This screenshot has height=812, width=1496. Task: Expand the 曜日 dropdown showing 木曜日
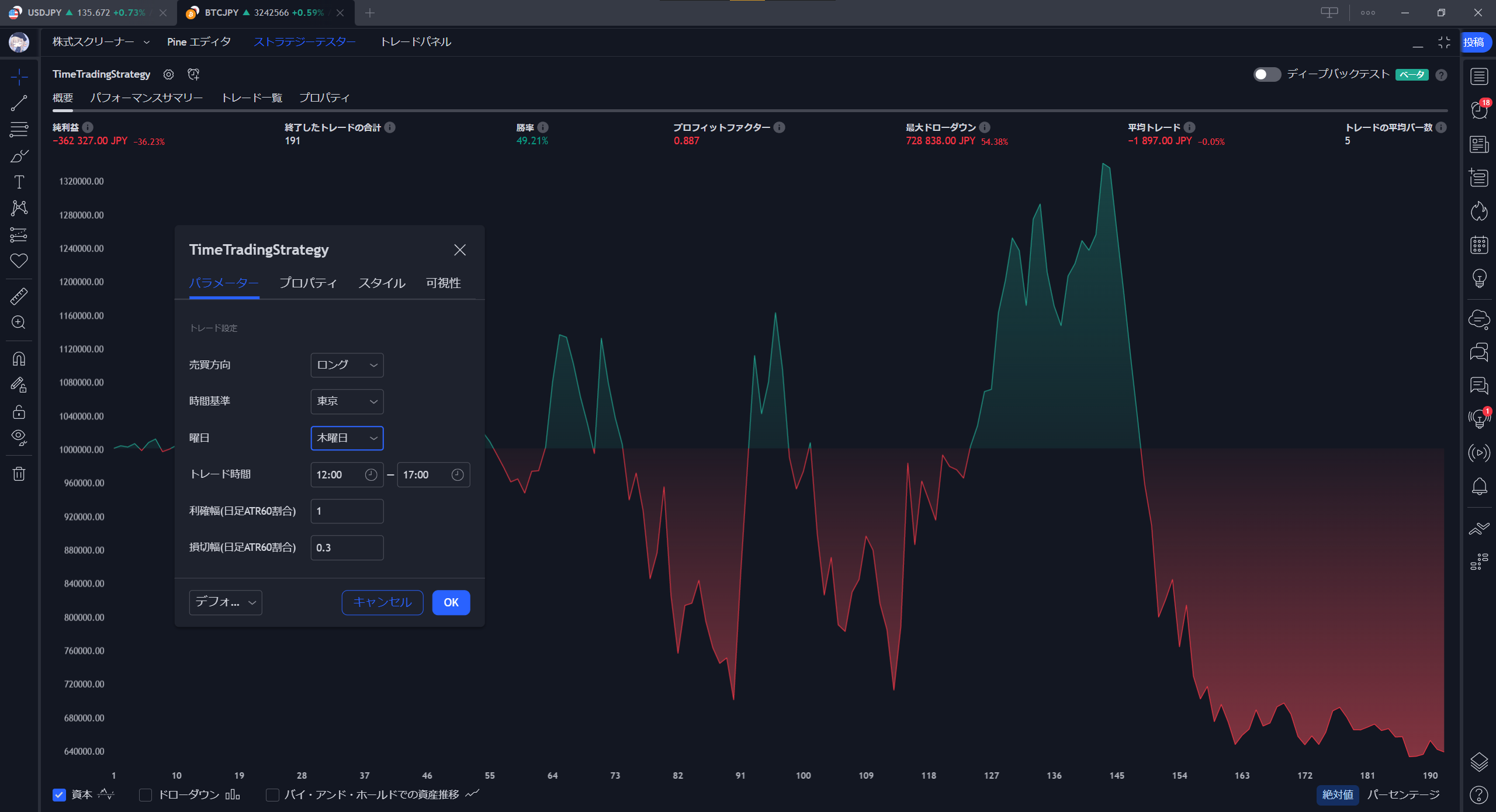tap(347, 438)
